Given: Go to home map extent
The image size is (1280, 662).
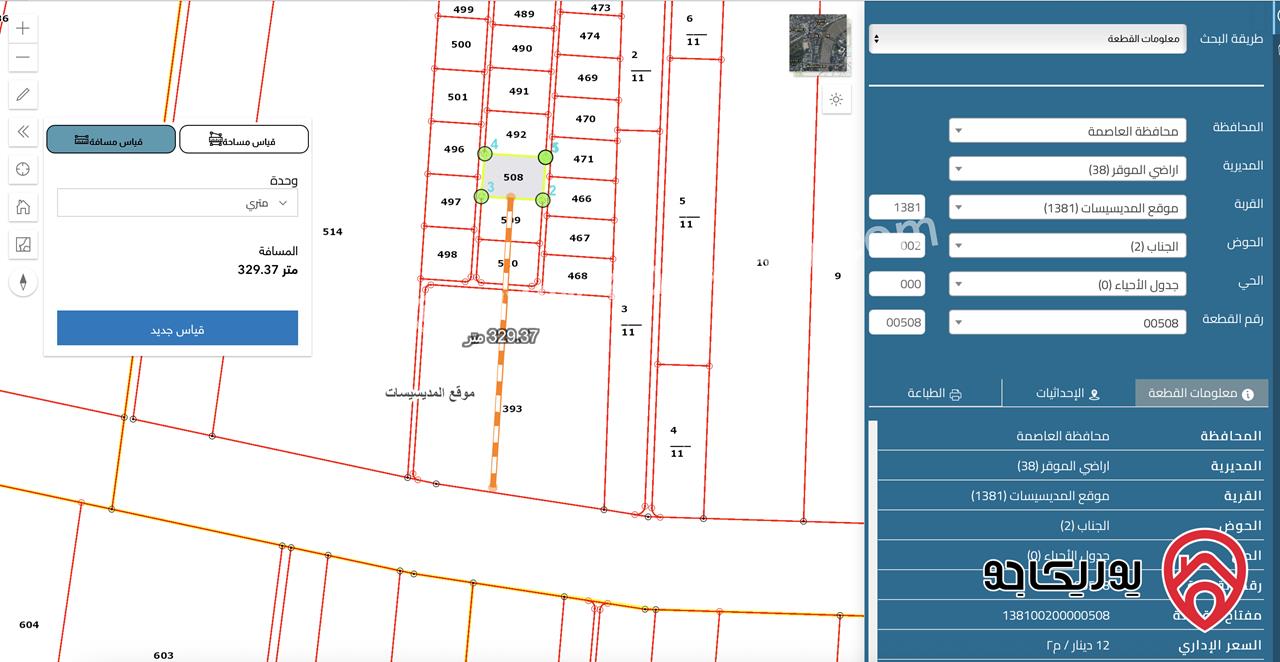Looking at the screenshot, I should pyautogui.click(x=23, y=207).
